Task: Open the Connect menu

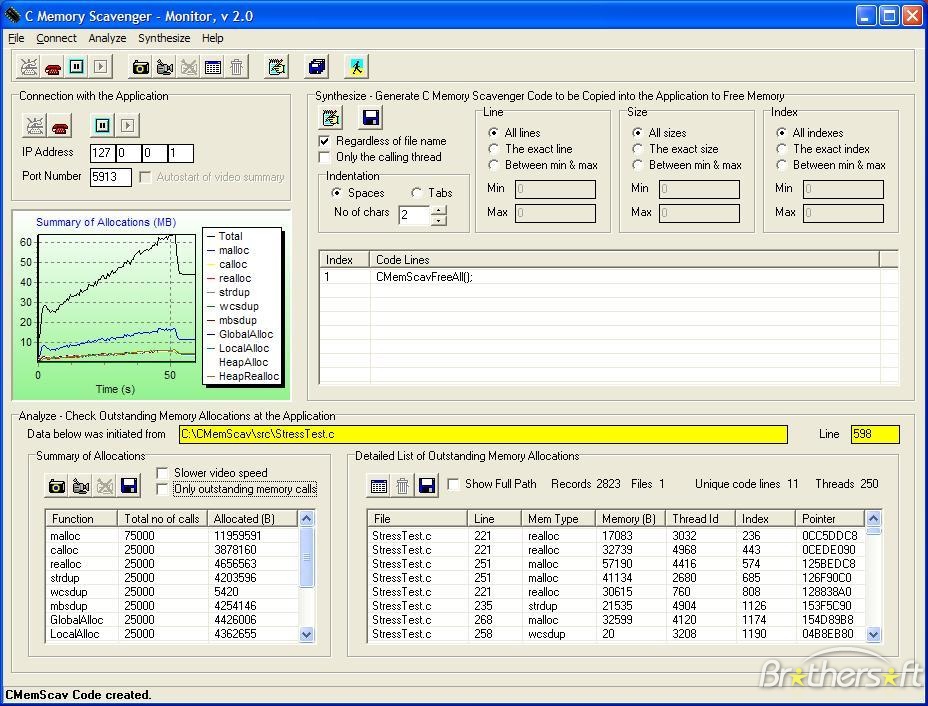Action: (x=56, y=38)
